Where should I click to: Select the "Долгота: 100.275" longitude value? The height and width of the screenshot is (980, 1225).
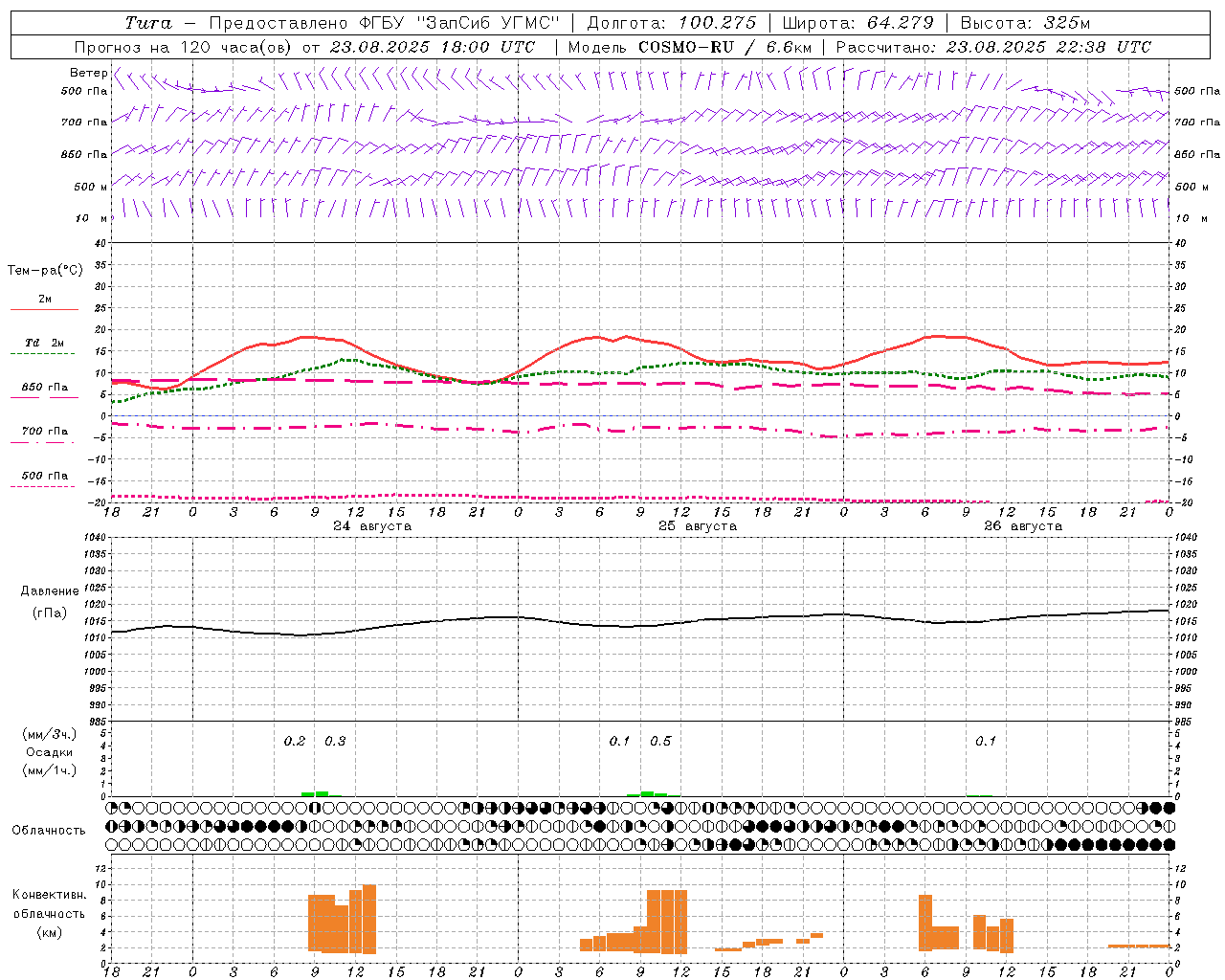672,23
